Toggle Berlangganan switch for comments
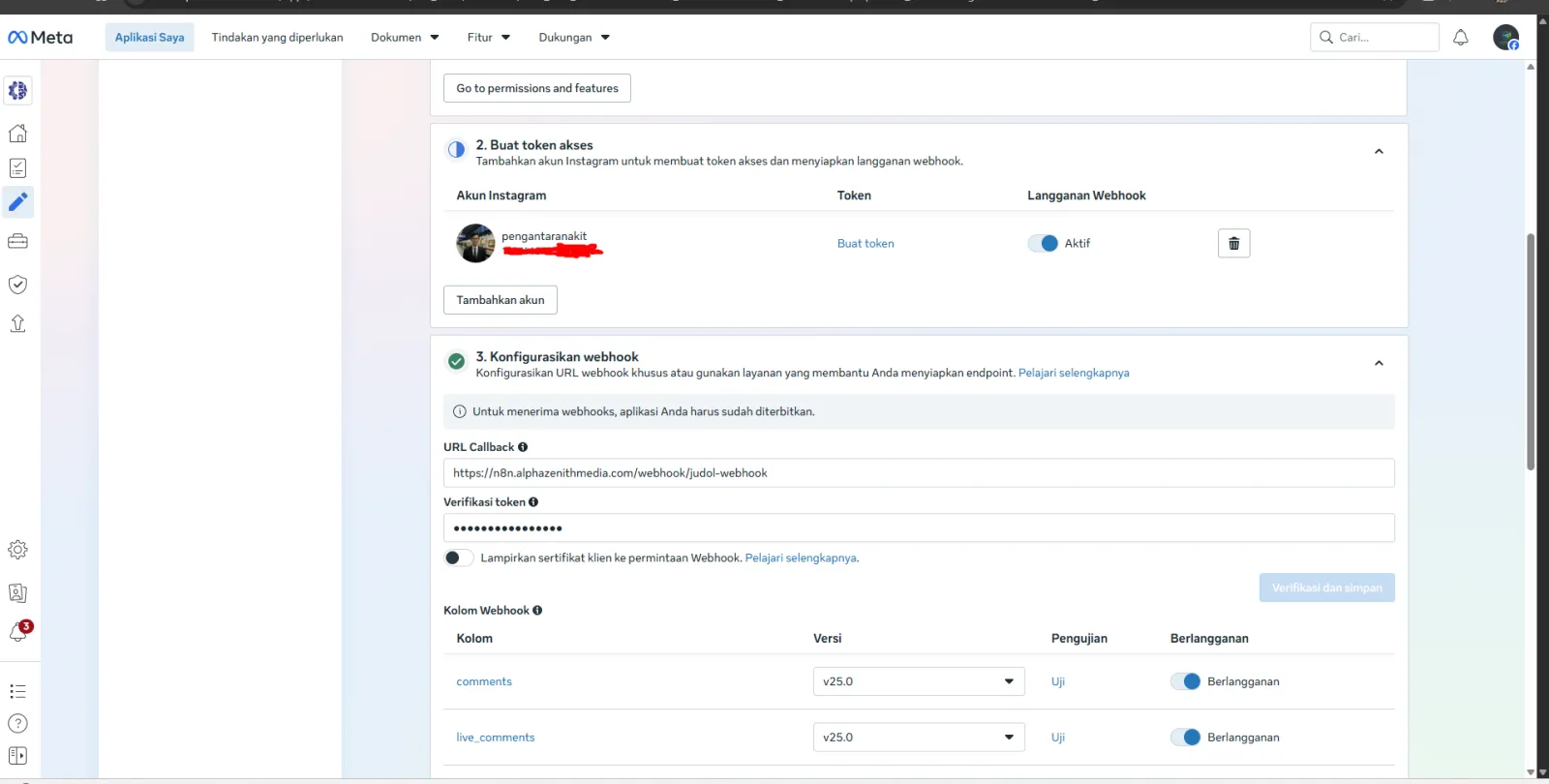 (1186, 681)
